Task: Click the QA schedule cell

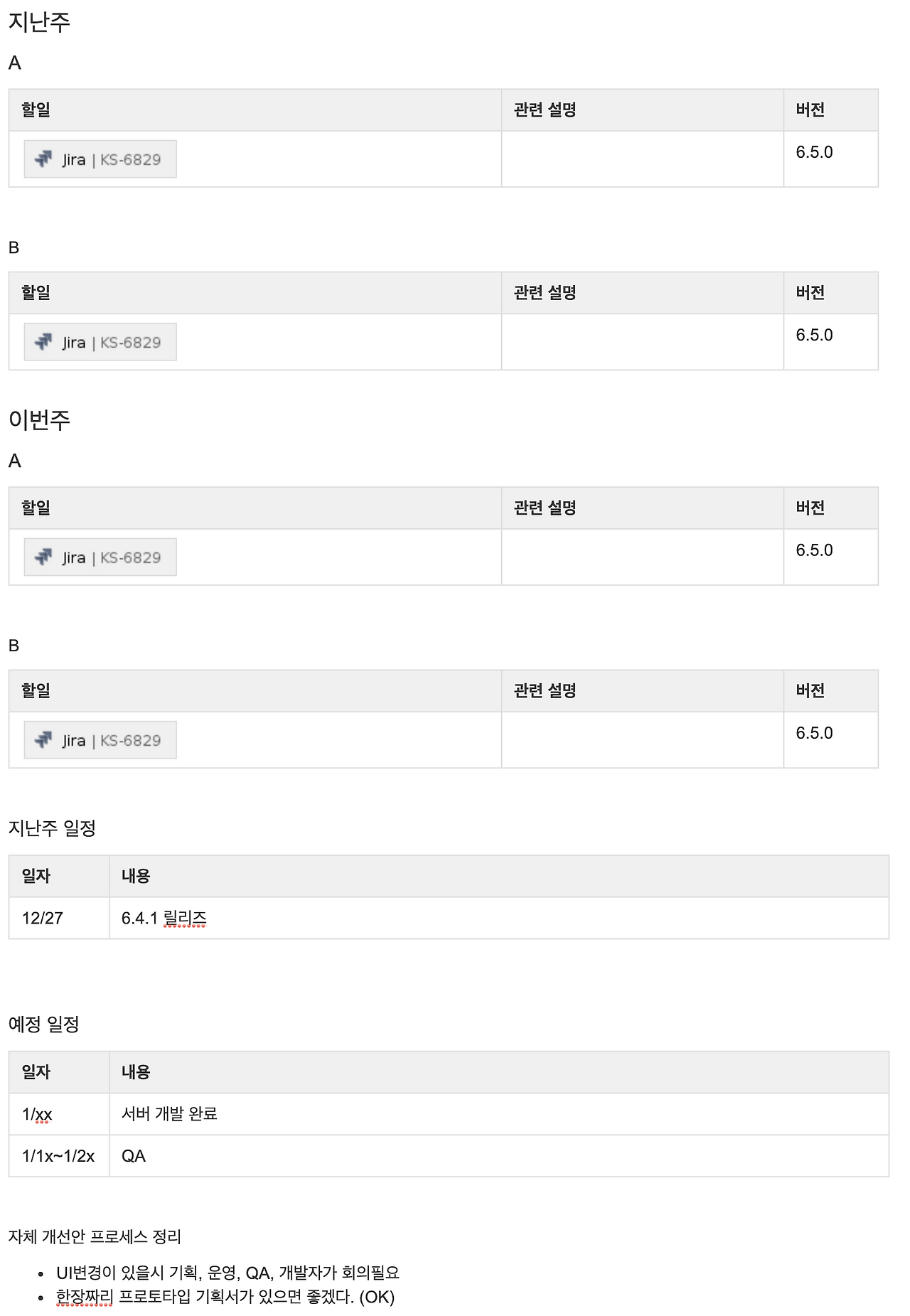Action: click(x=499, y=1155)
